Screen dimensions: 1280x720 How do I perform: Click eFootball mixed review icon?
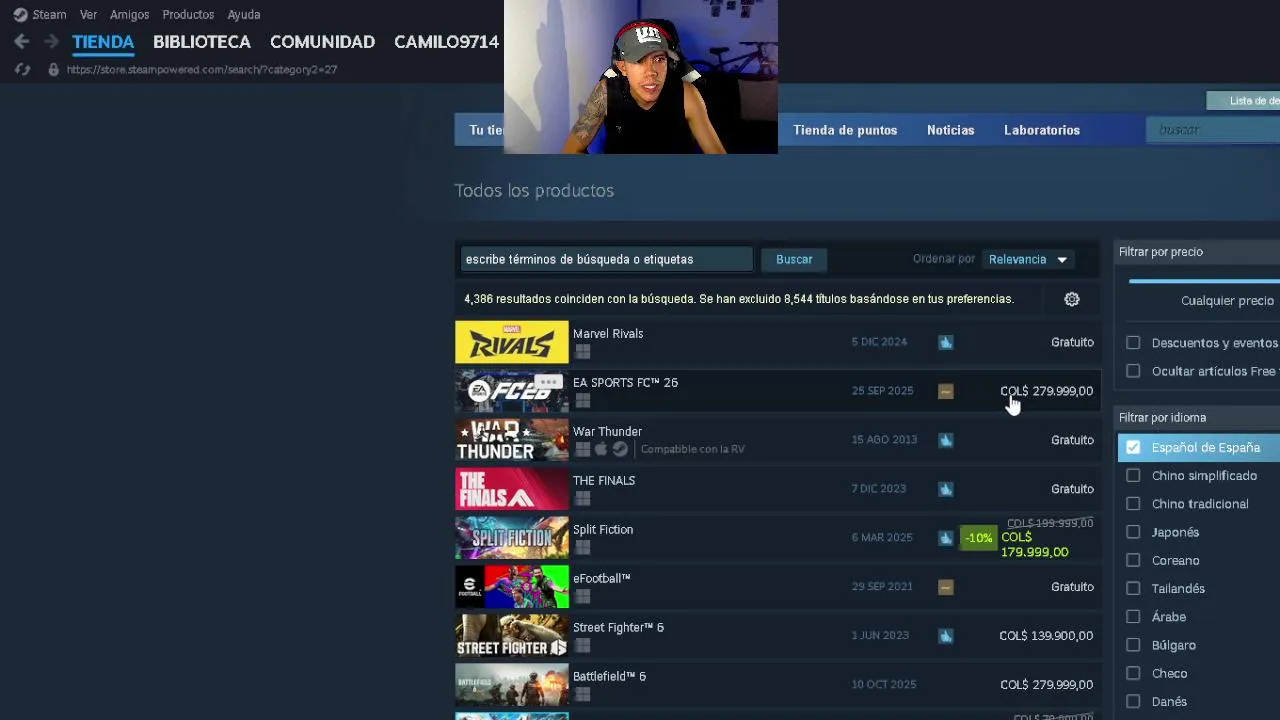coord(946,587)
